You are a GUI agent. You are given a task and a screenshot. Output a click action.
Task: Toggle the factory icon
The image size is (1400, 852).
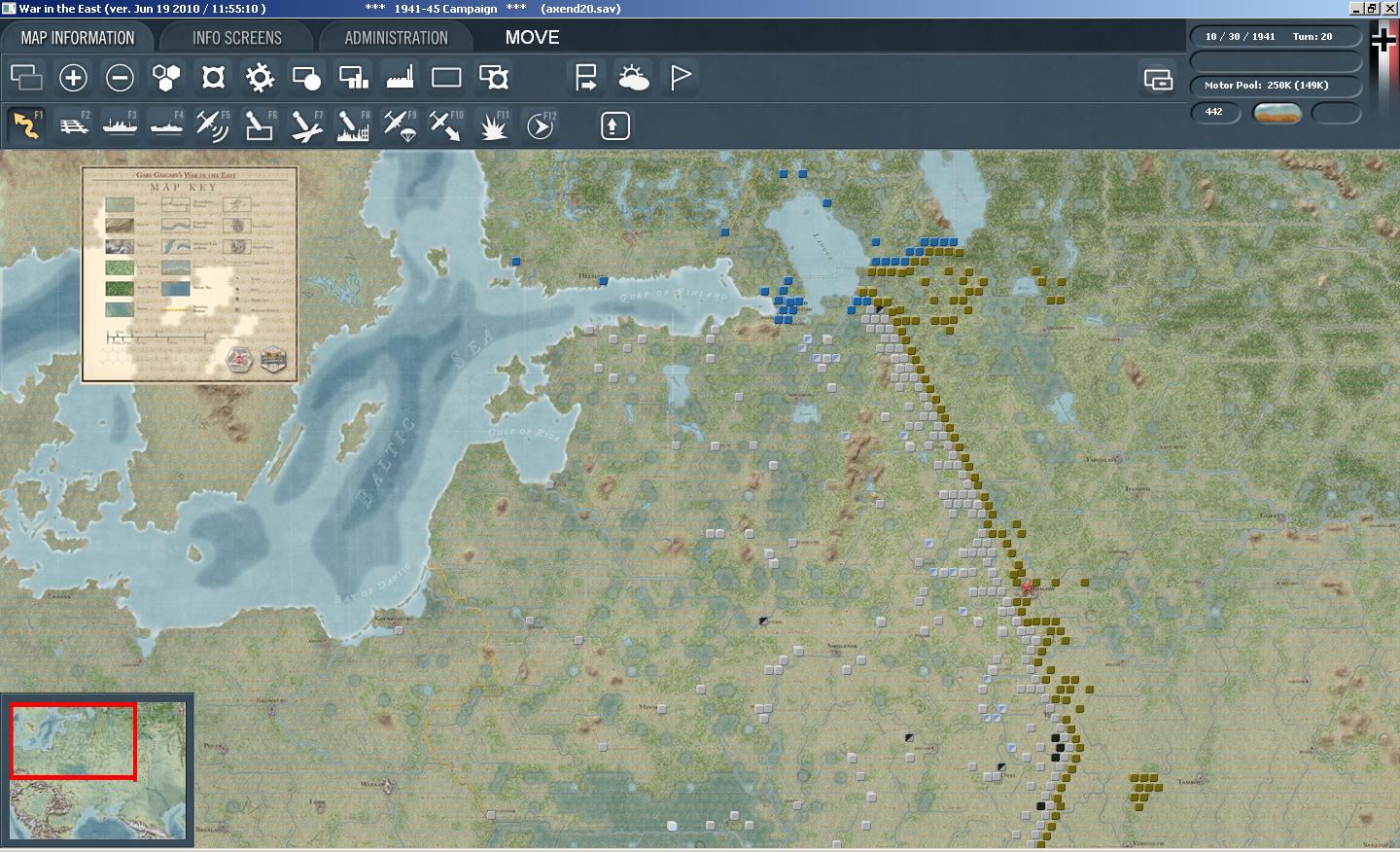400,78
